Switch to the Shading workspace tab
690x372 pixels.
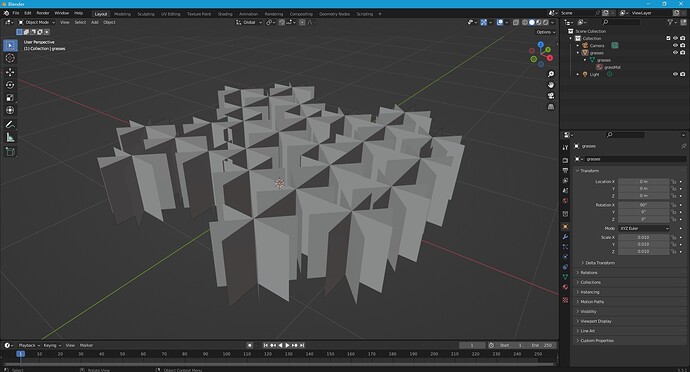(x=225, y=14)
